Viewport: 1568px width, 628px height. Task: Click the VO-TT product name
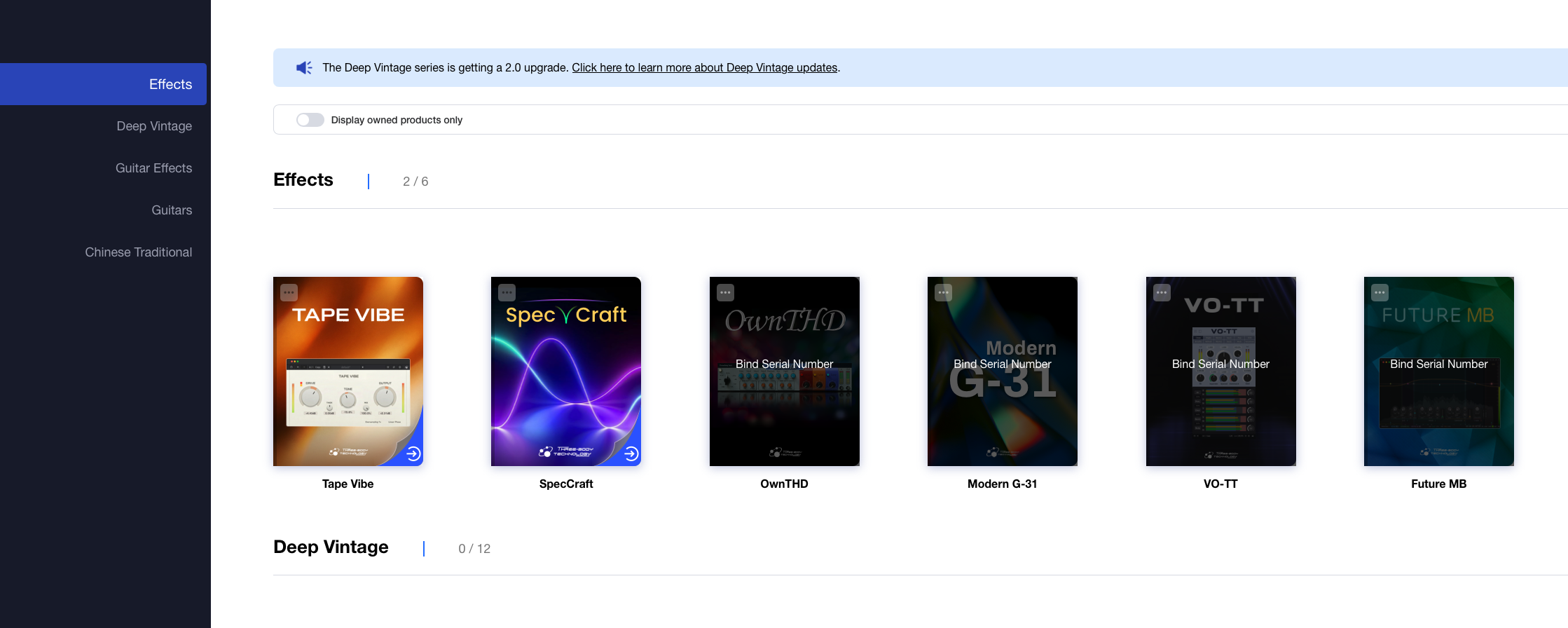click(x=1220, y=484)
